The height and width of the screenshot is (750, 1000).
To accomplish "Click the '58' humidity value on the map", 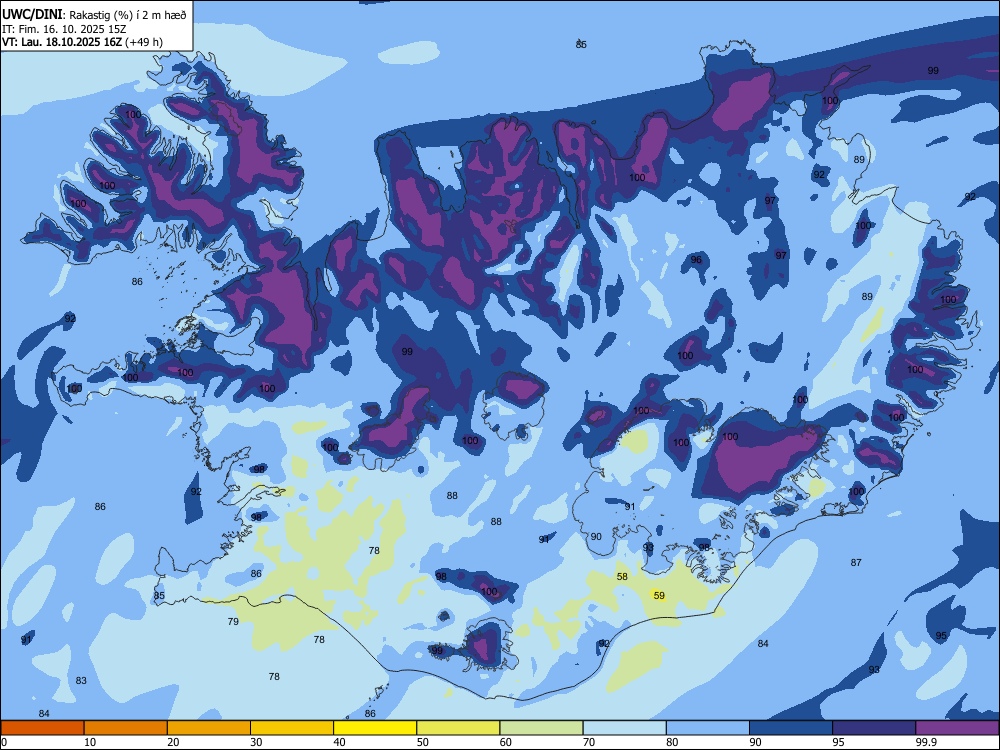I will pyautogui.click(x=622, y=577).
